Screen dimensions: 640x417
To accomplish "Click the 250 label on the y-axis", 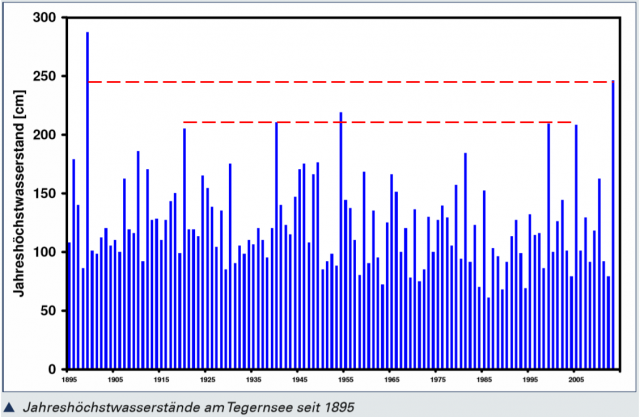I will [45, 76].
